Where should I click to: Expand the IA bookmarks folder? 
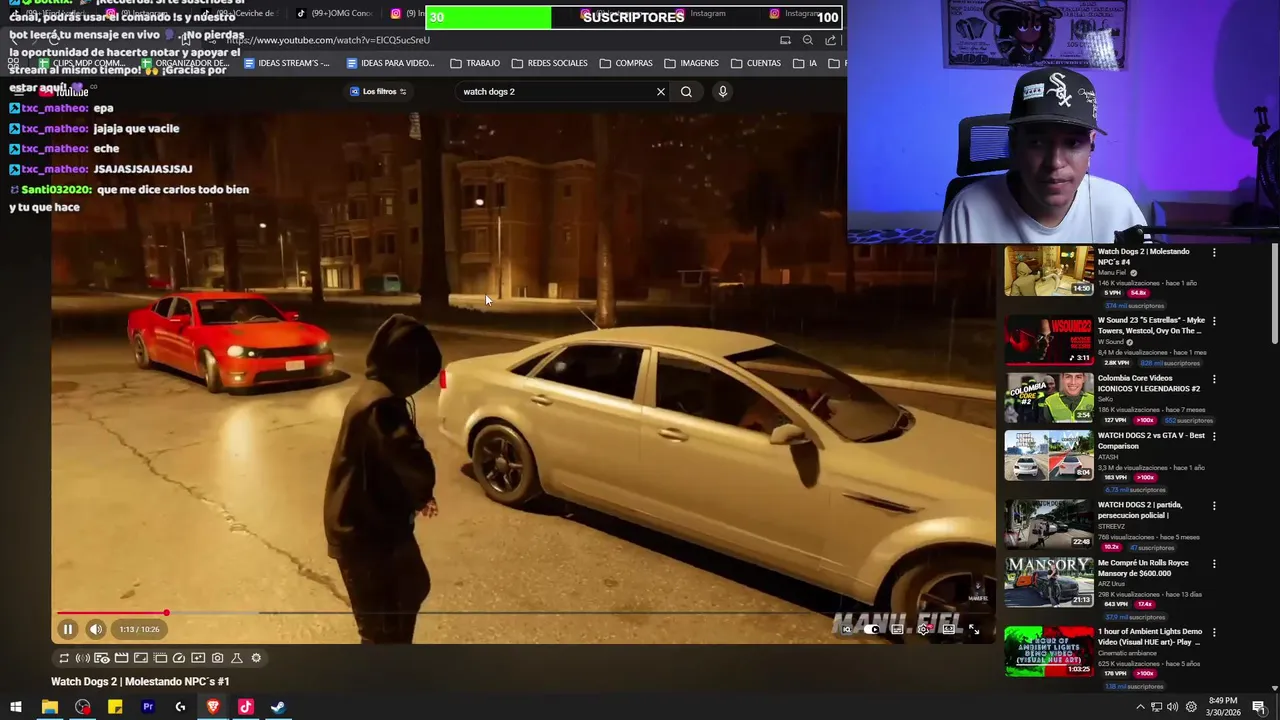[805, 63]
